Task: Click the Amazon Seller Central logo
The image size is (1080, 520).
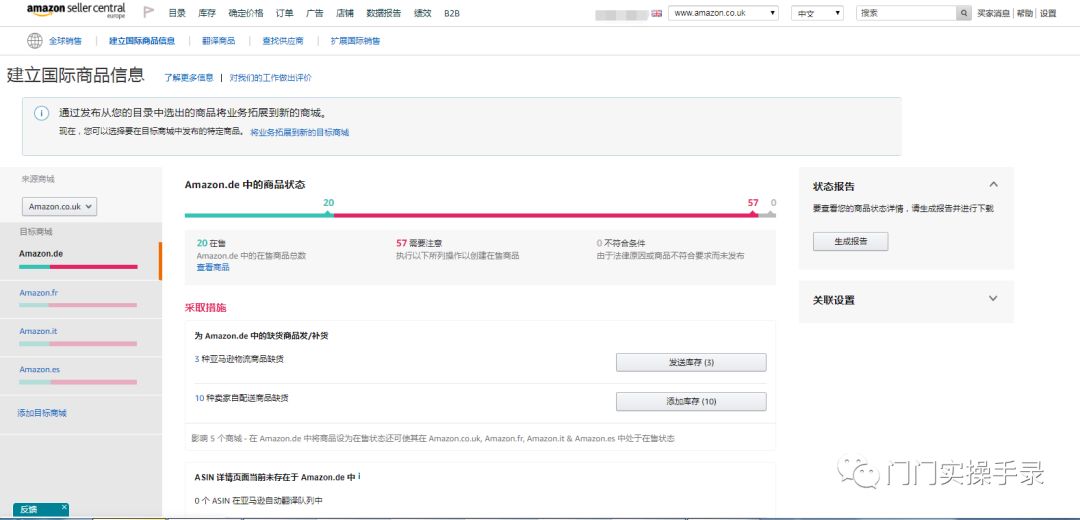Action: point(76,11)
